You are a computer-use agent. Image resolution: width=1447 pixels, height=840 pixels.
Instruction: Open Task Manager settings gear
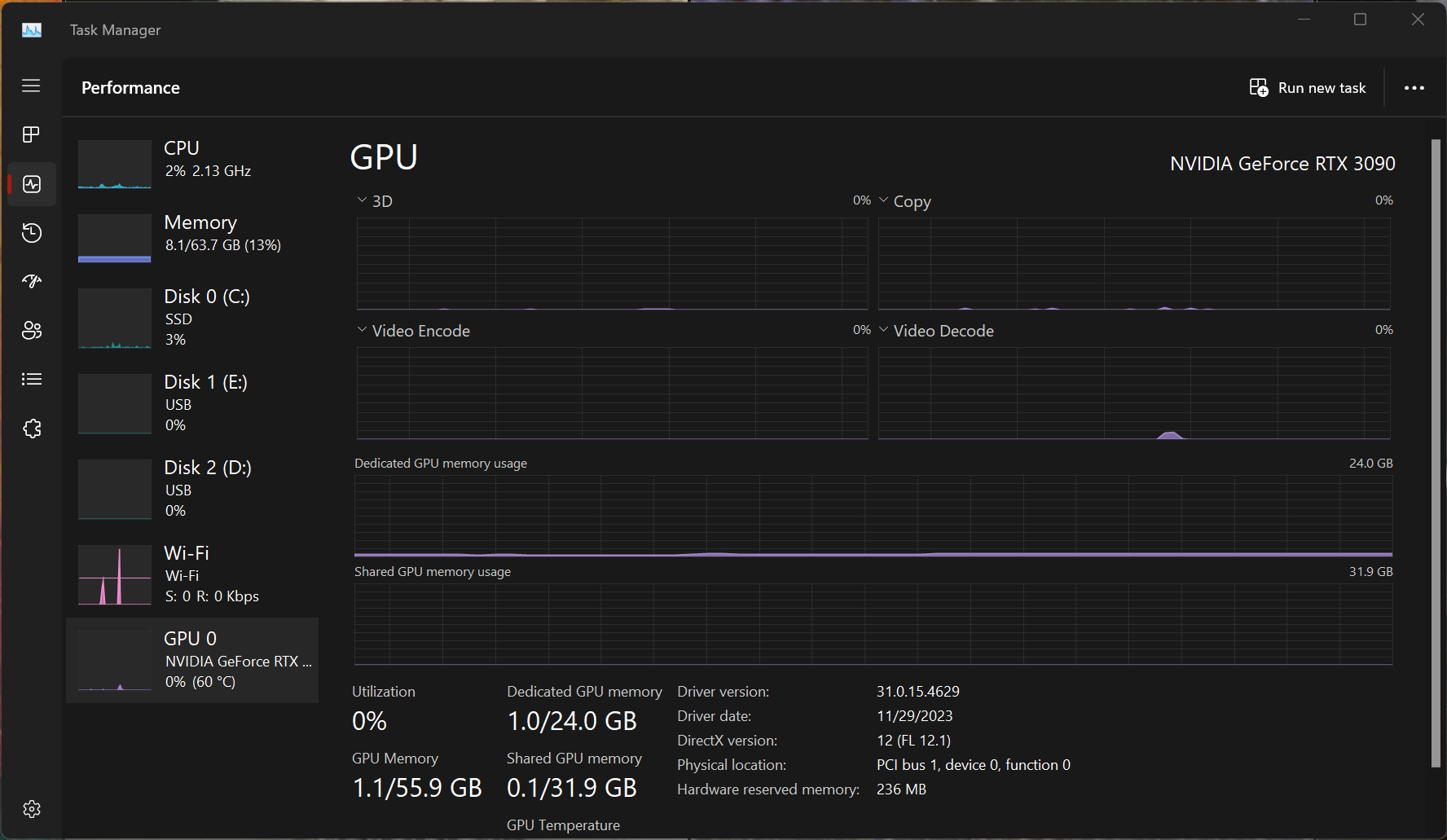tap(32, 809)
